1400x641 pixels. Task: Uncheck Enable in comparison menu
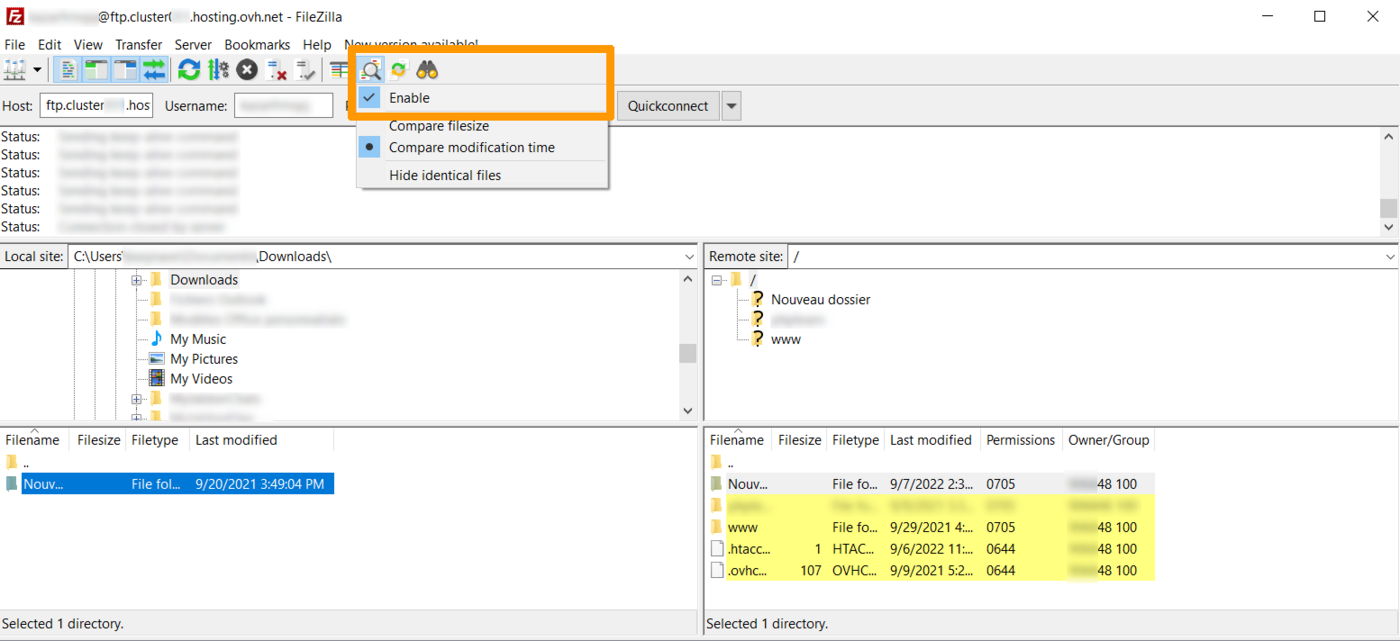coord(409,98)
